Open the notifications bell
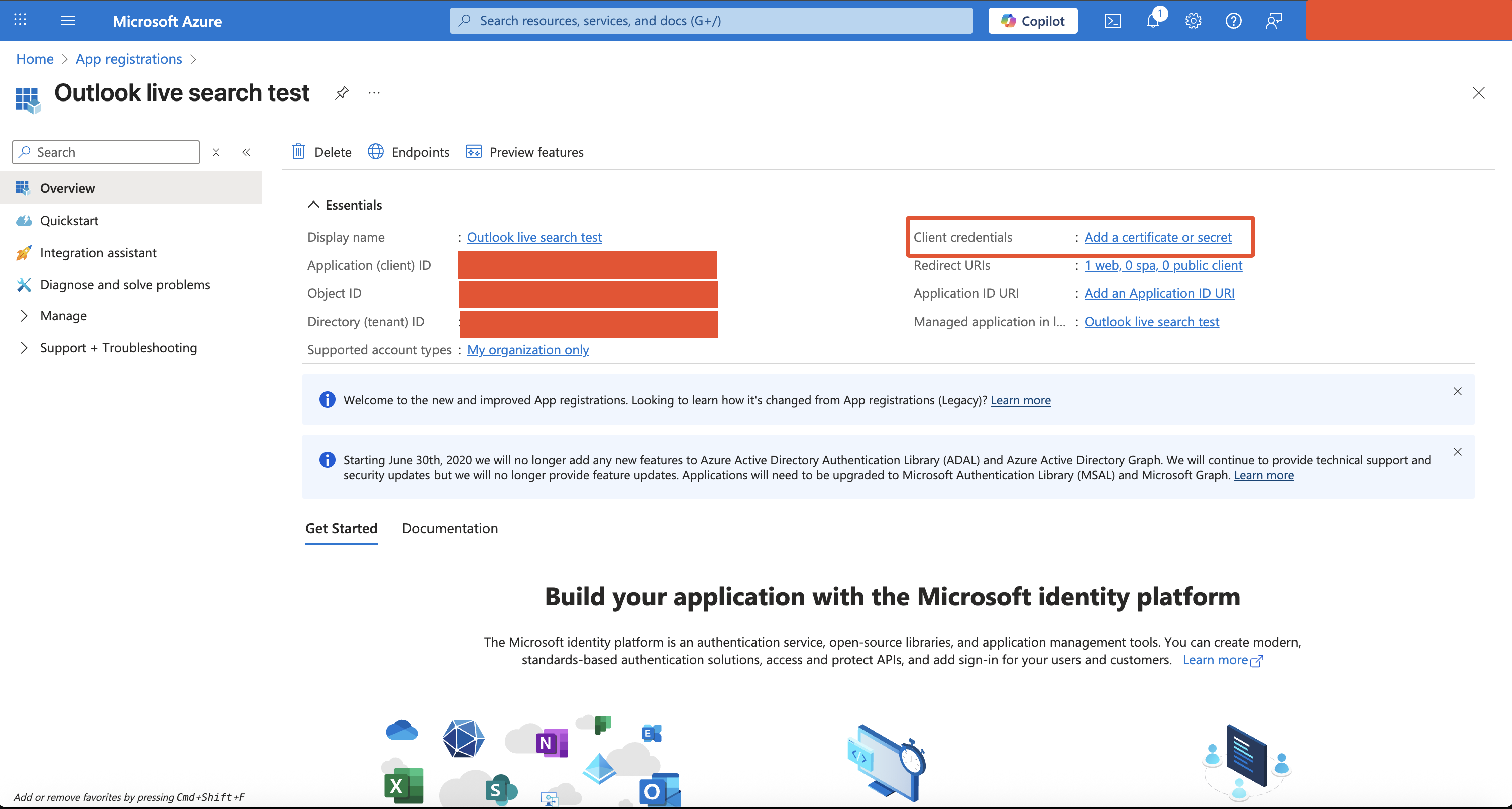The image size is (1512, 809). click(1153, 21)
